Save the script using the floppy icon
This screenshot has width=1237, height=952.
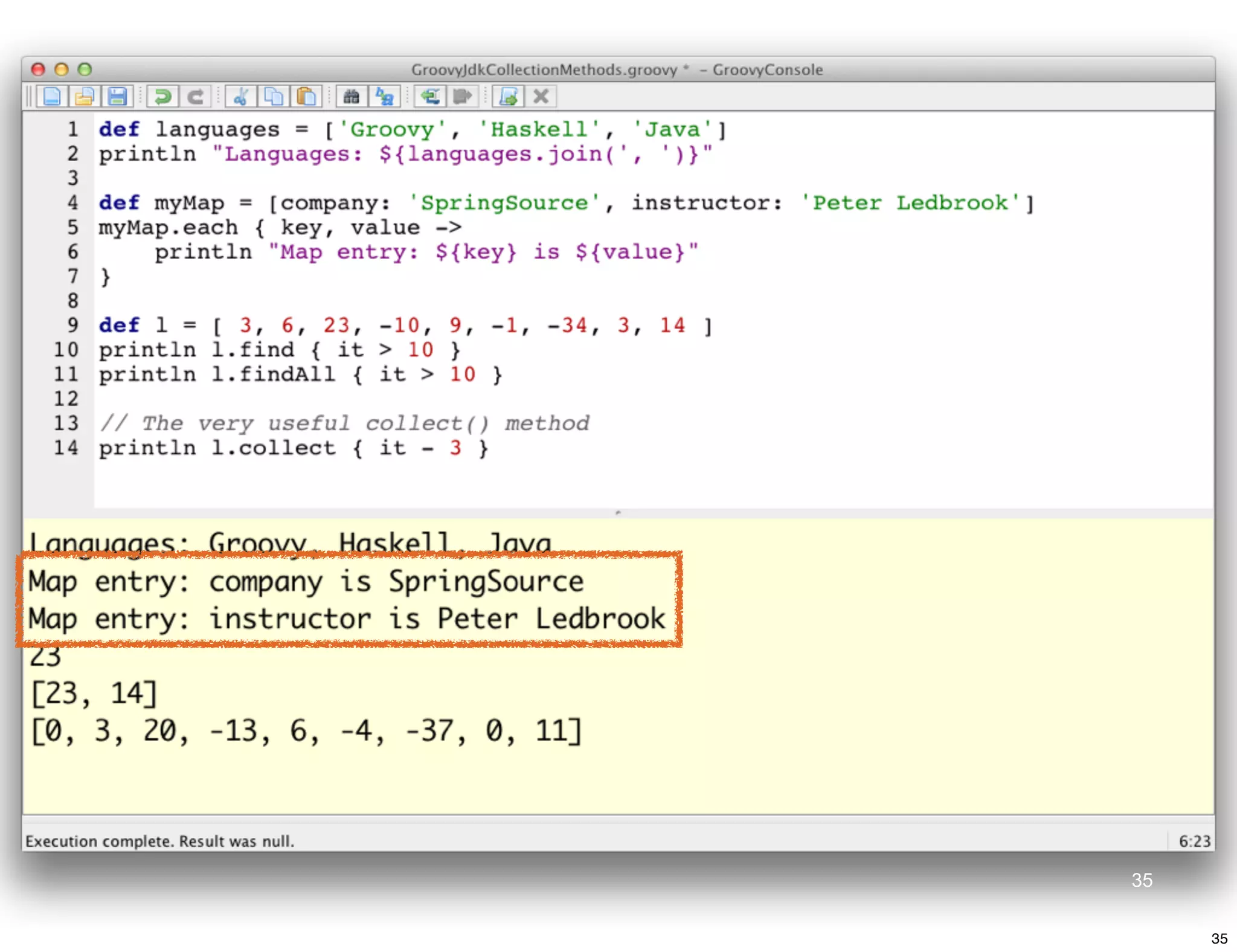pos(117,97)
